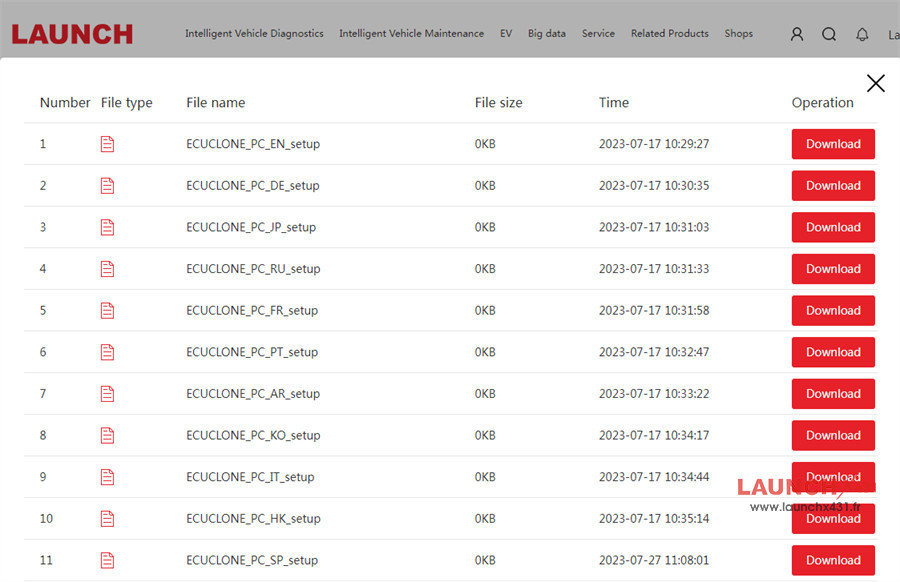Click file icon for ECUCLONE_PC_EN_setup

(x=107, y=144)
